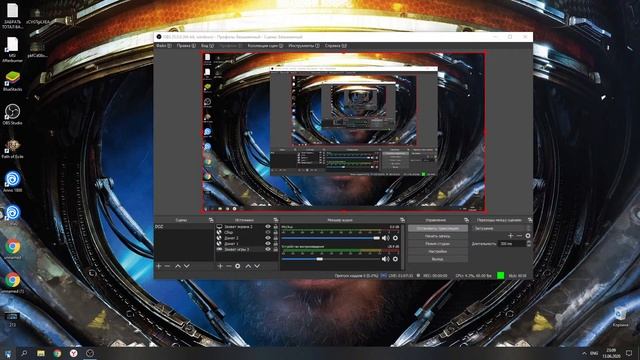640x360 pixels.
Task: Click Режим студии button
Action: [x=438, y=244]
